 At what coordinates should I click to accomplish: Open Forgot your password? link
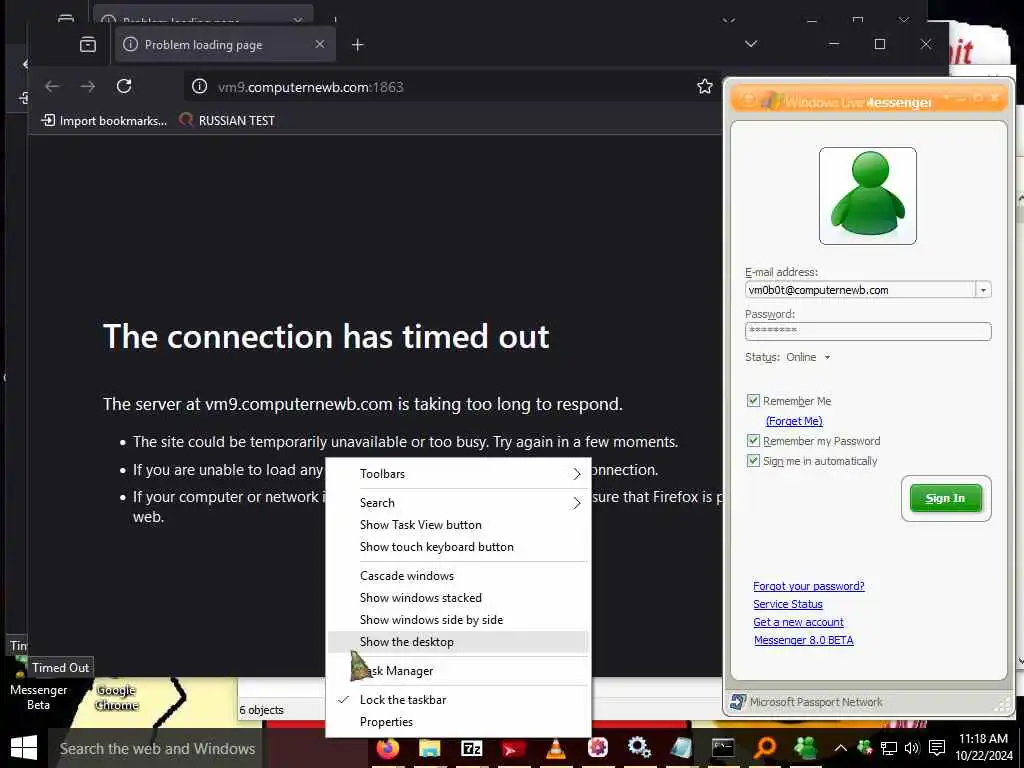click(808, 586)
